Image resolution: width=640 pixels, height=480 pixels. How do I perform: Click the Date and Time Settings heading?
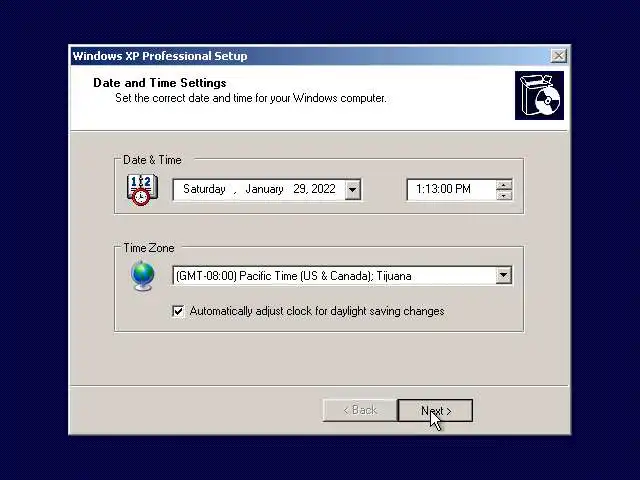tap(160, 83)
